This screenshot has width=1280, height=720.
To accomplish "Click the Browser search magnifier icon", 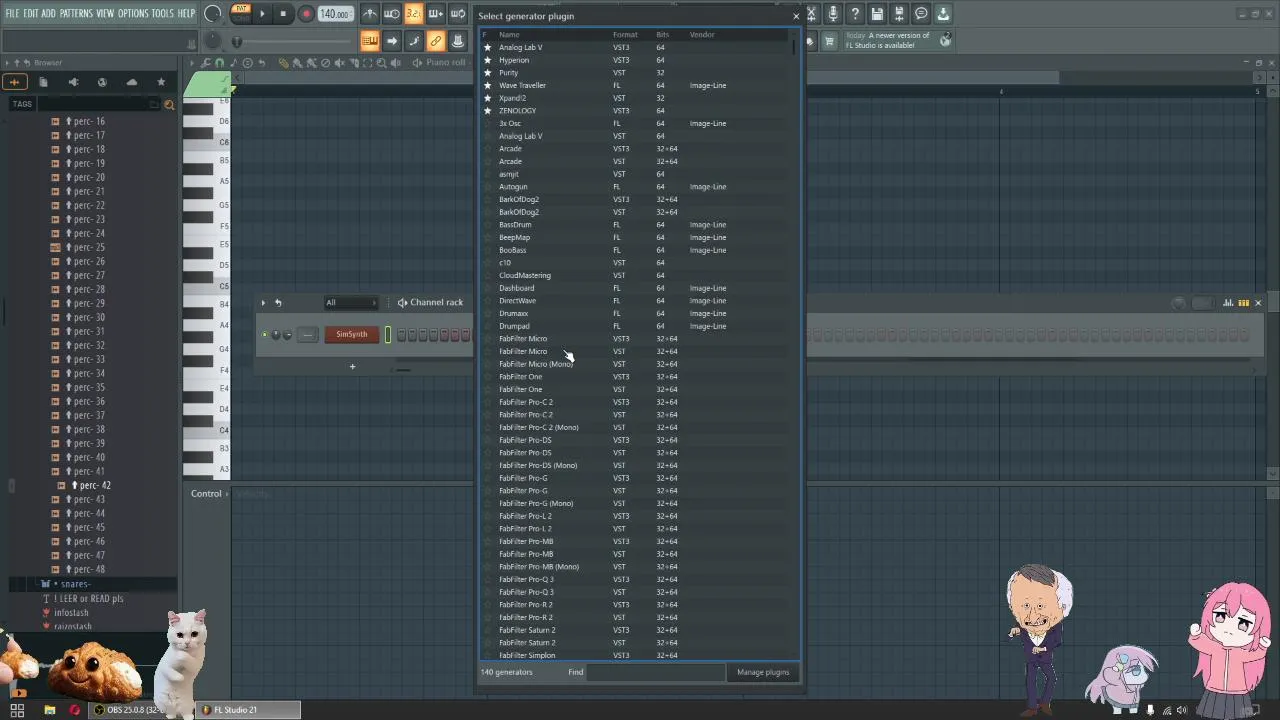I will pos(169,104).
